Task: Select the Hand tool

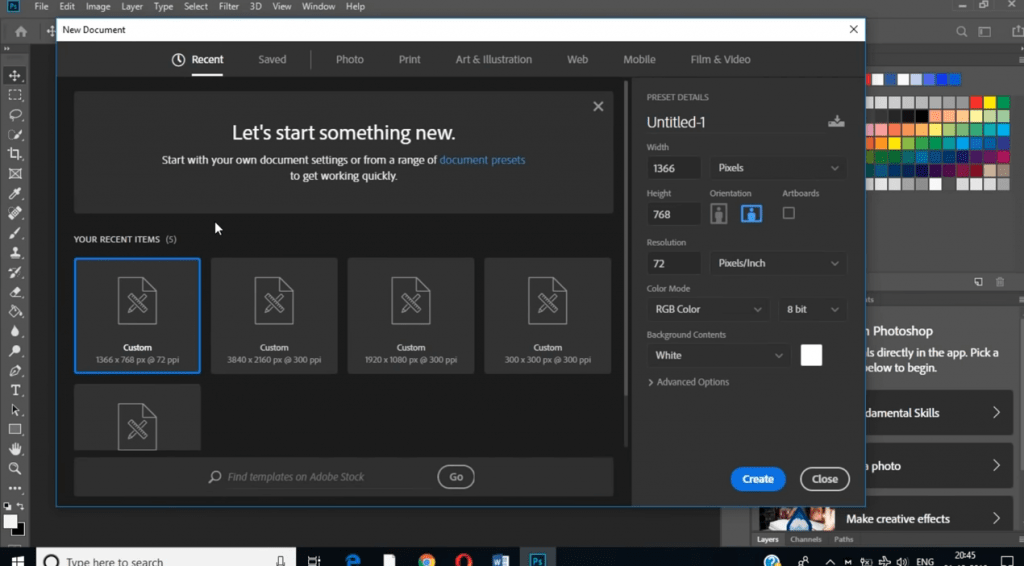Action: 15,449
